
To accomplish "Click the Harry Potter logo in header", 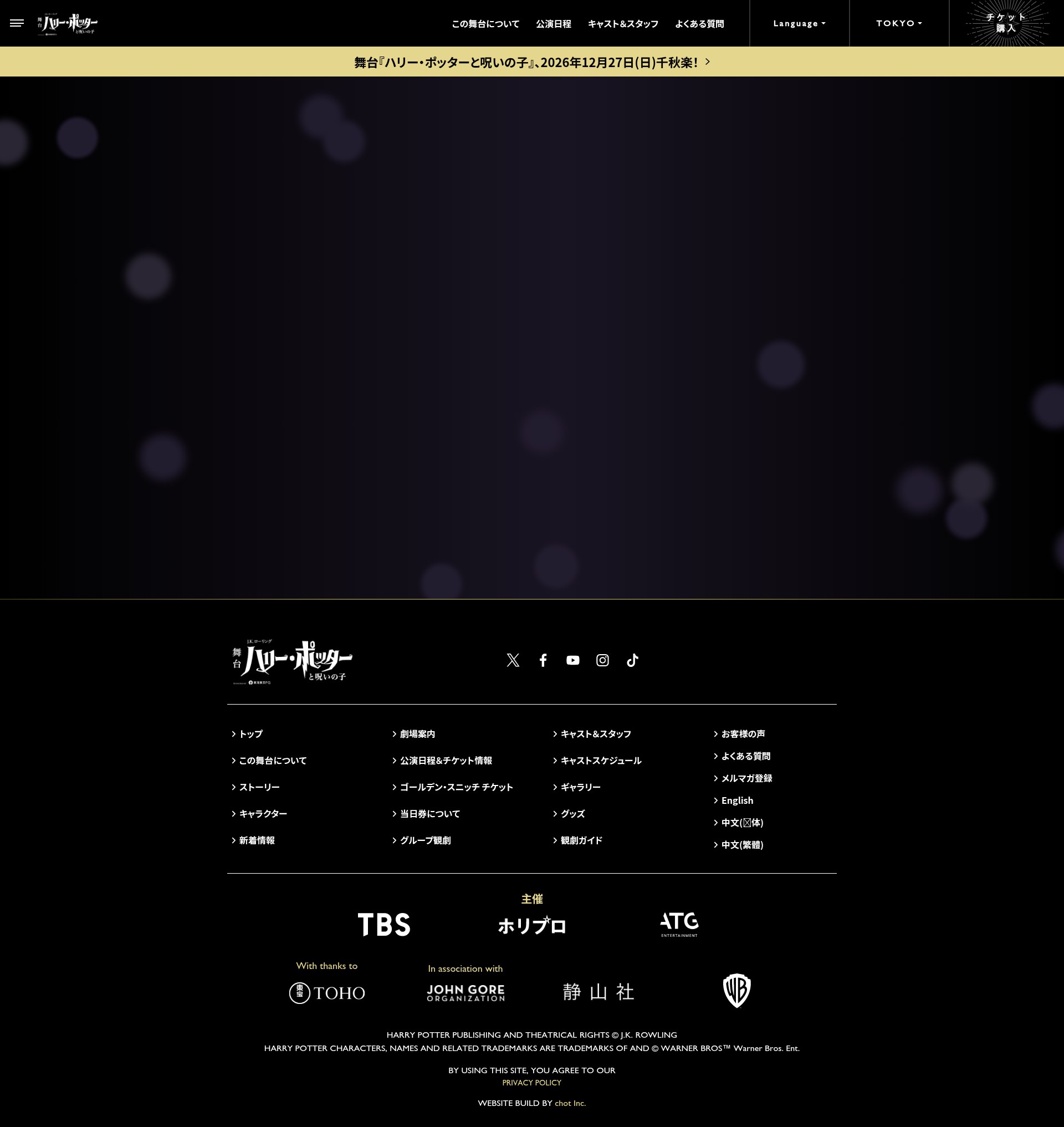I will pos(68,23).
